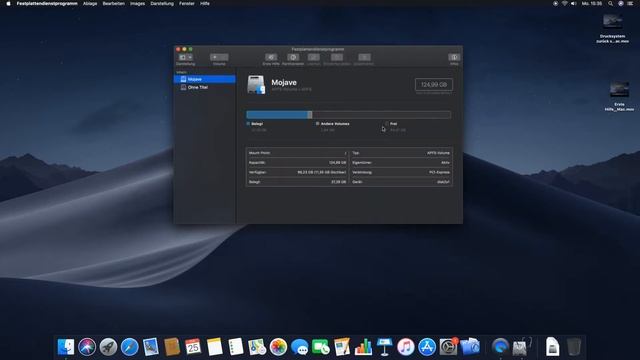The width and height of the screenshot is (640, 360).
Task: Click the 124,99 GB capacity box
Action: coord(433,84)
